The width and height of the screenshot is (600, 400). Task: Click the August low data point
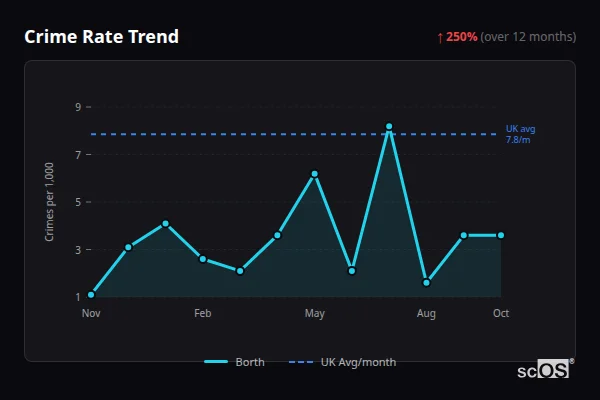coord(426,283)
